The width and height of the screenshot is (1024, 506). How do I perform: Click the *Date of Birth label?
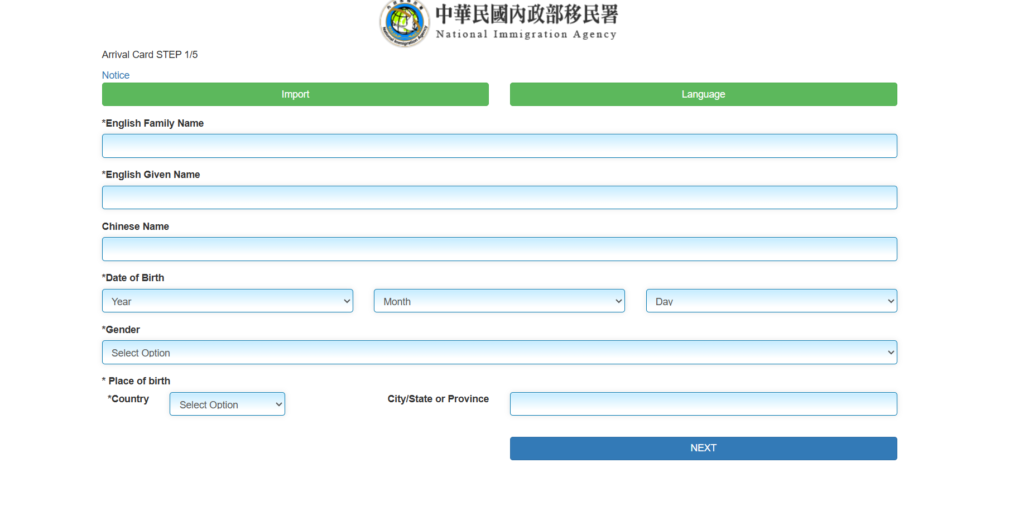[133, 277]
